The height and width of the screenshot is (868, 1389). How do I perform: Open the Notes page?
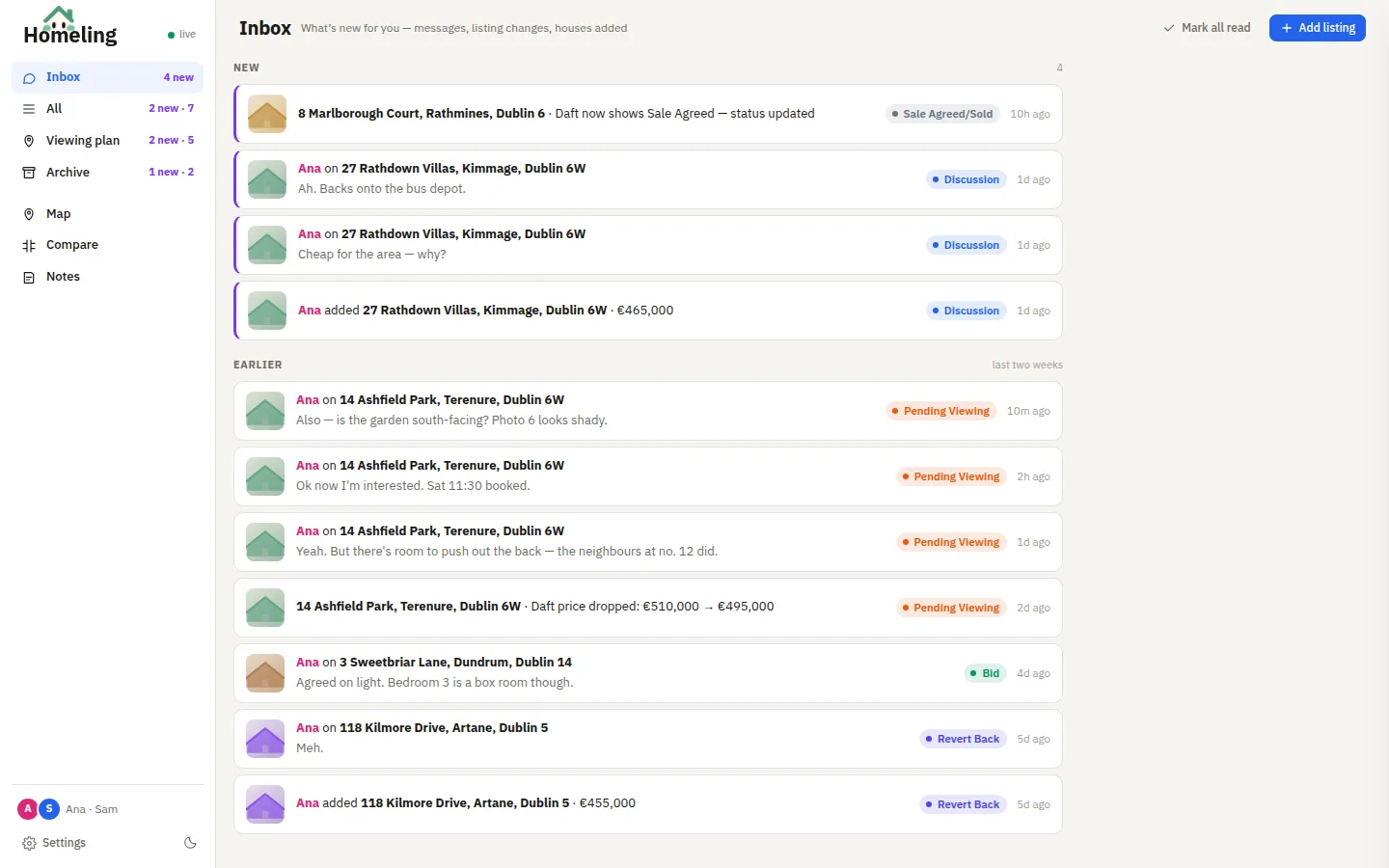pyautogui.click(x=107, y=277)
